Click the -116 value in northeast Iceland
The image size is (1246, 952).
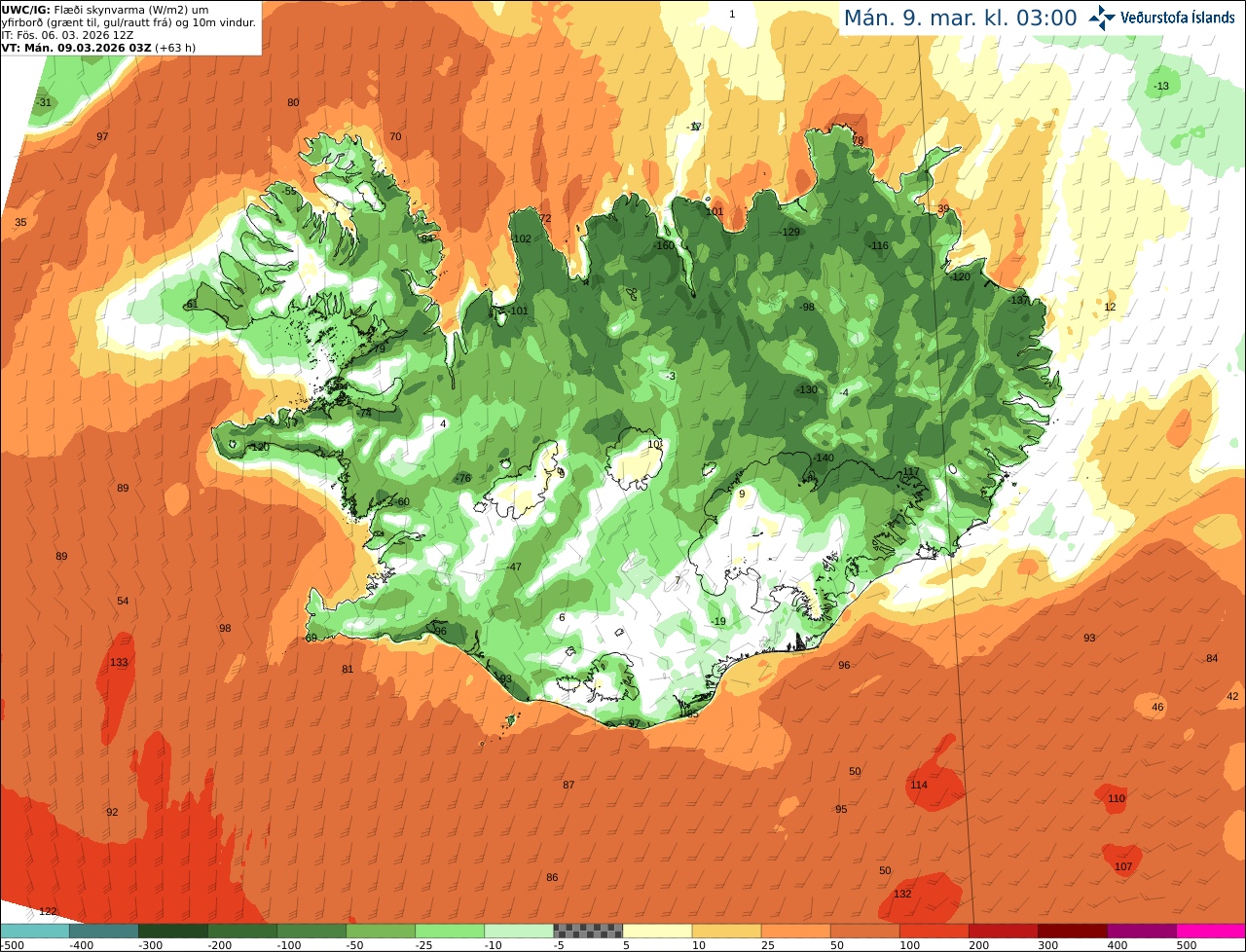pyautogui.click(x=878, y=245)
